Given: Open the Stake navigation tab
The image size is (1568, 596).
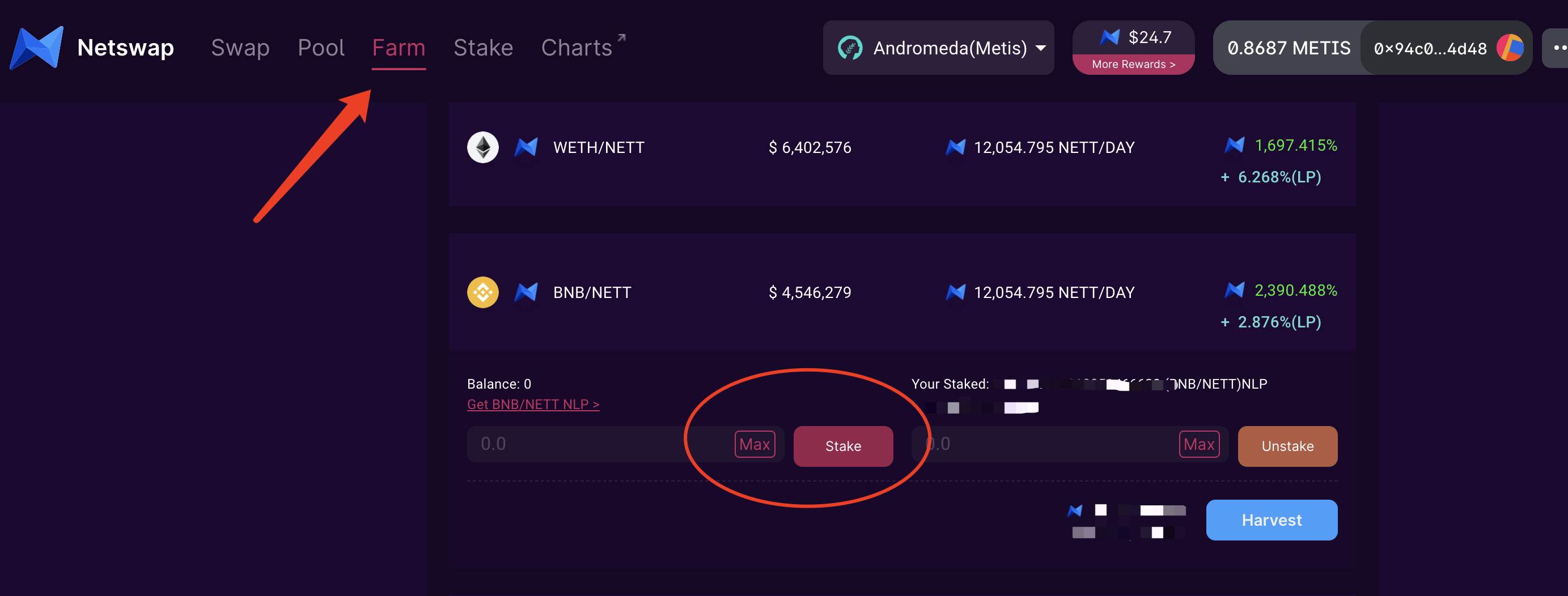Looking at the screenshot, I should [x=484, y=48].
